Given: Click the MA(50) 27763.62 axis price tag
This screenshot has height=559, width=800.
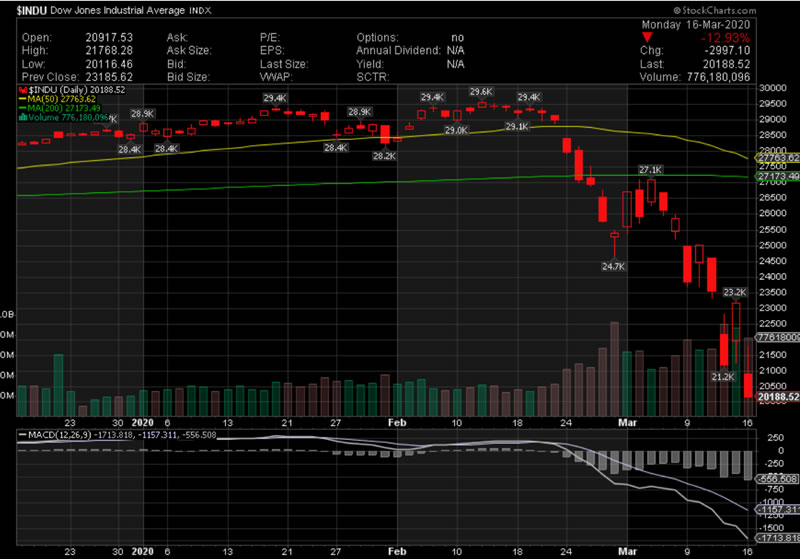Looking at the screenshot, I should pos(778,158).
